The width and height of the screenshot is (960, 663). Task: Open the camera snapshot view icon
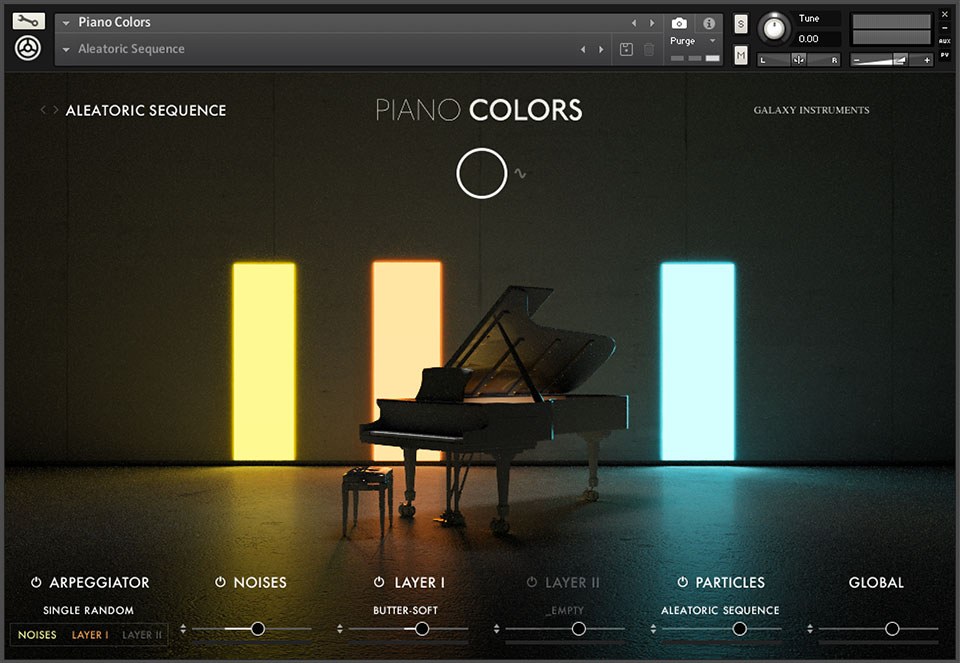click(679, 23)
